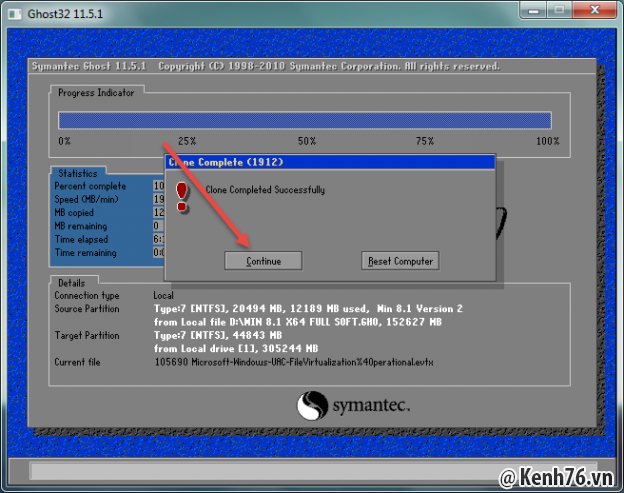Click the 'Ghost32 11.5.1' window title
Image resolution: width=624 pixels, height=493 pixels.
65,14
